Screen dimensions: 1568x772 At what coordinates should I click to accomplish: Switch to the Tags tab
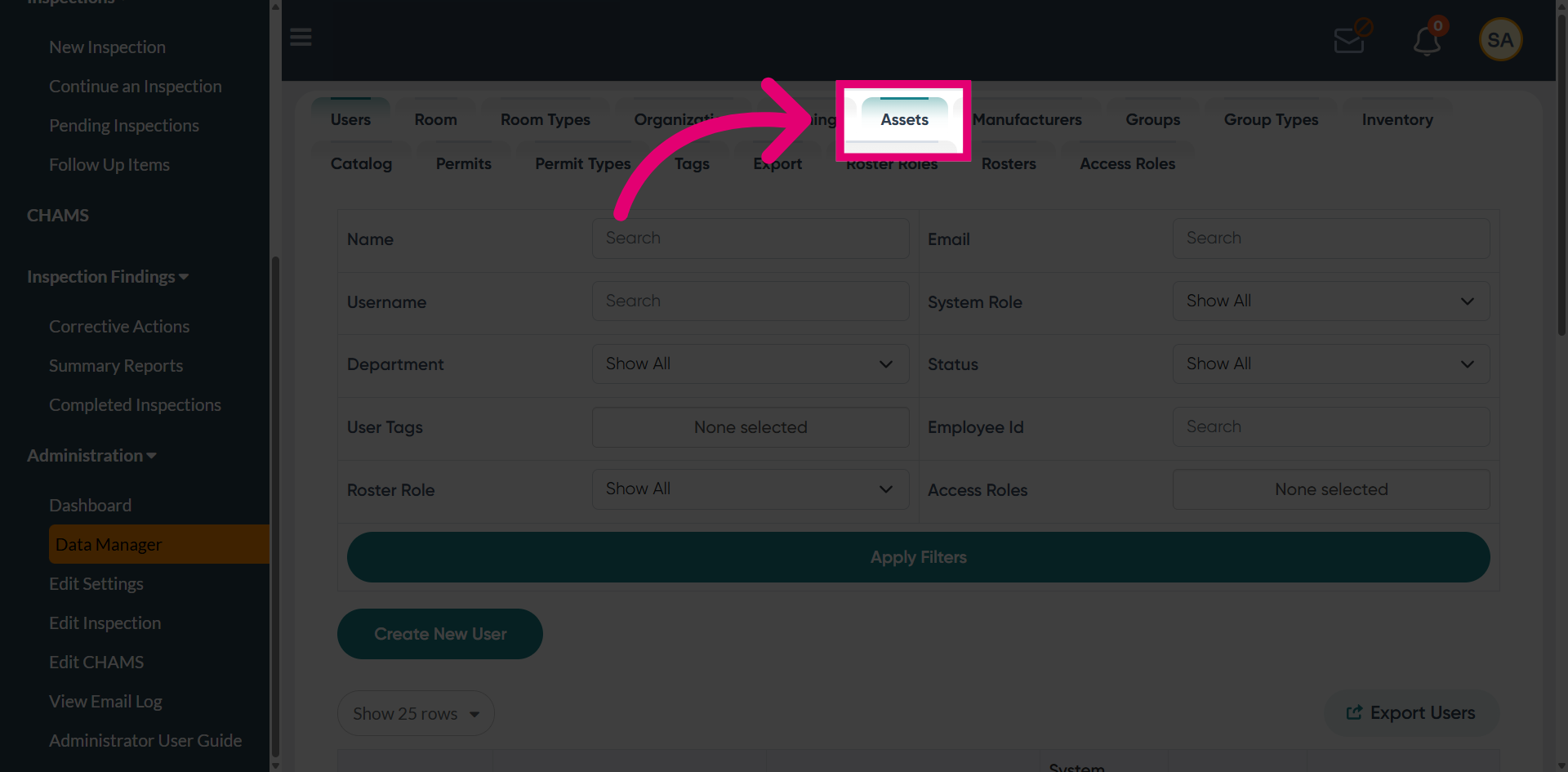[692, 163]
